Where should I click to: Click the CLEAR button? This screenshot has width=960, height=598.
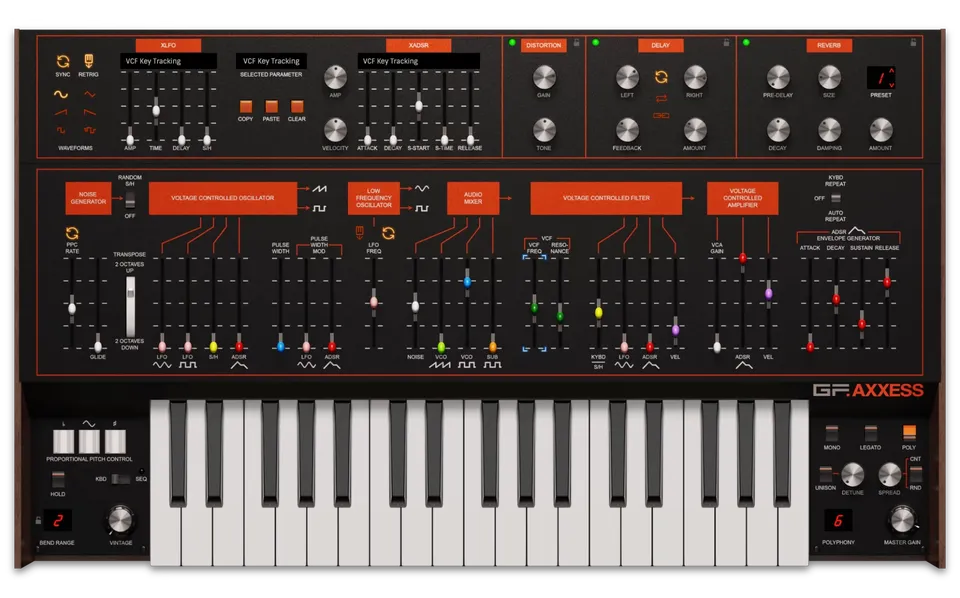point(297,107)
